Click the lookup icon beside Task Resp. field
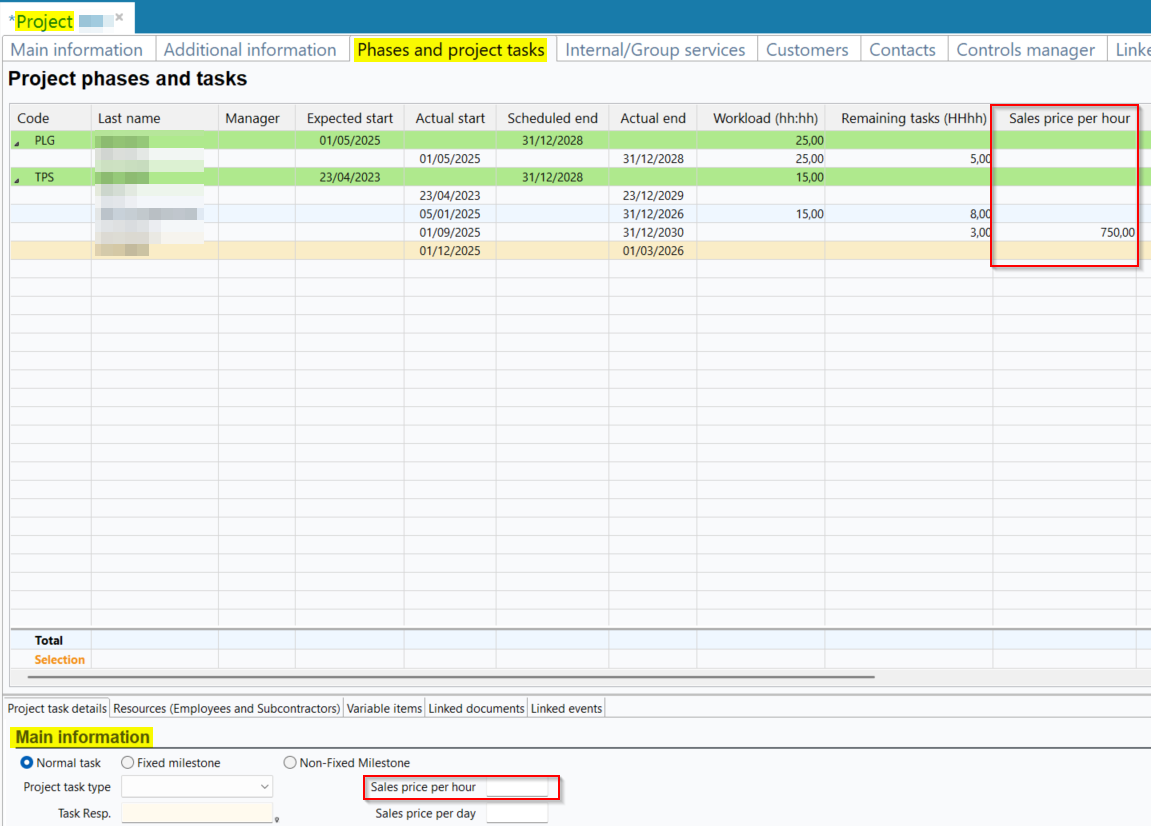 click(x=276, y=818)
